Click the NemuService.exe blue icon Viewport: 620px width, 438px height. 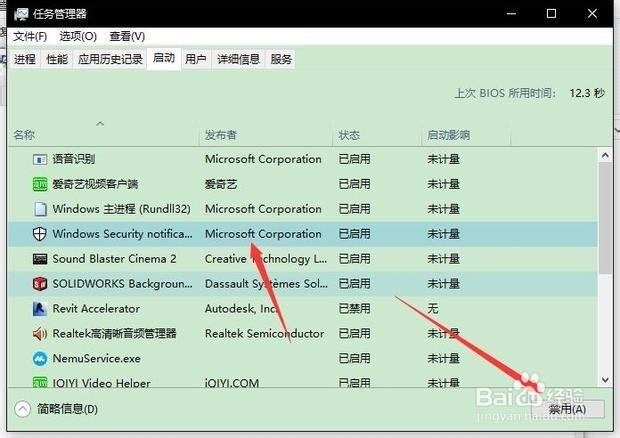(x=40, y=359)
